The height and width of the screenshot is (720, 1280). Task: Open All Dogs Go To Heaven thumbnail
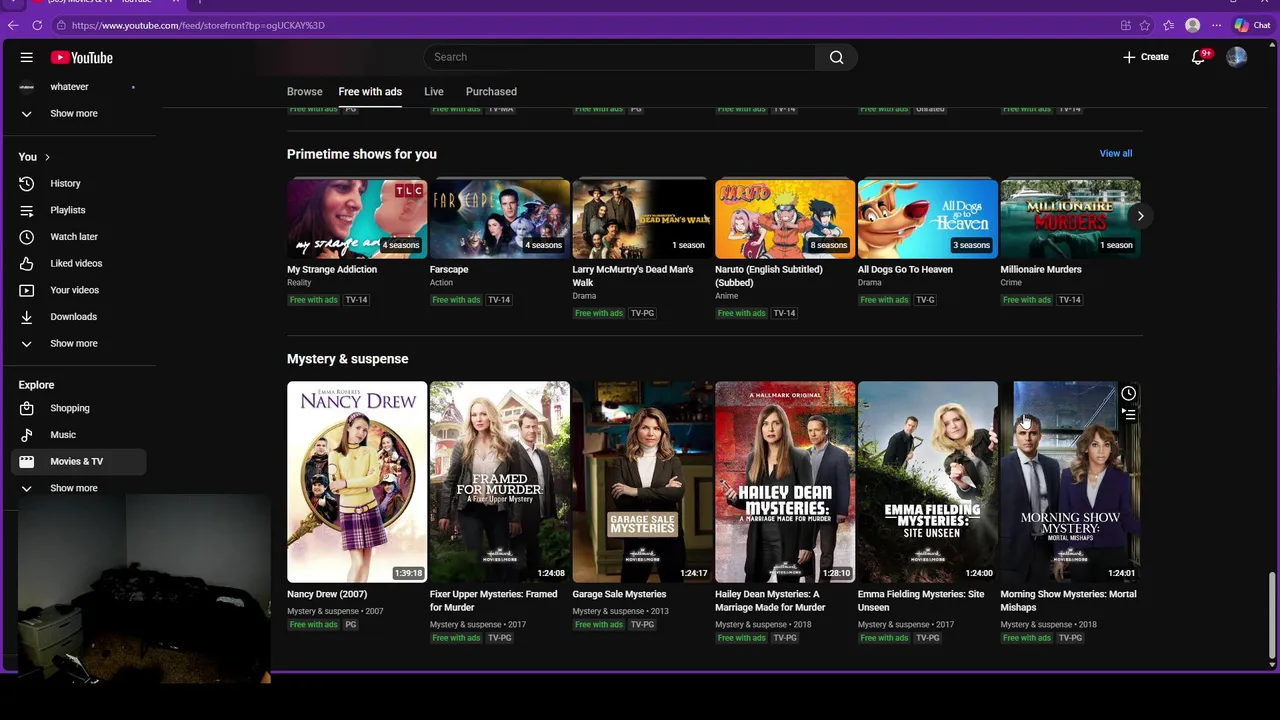(928, 219)
